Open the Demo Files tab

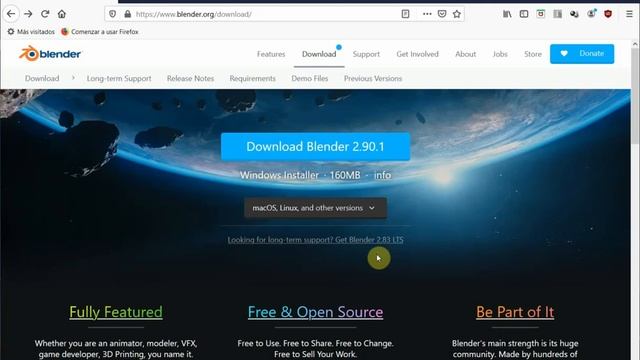pyautogui.click(x=309, y=78)
